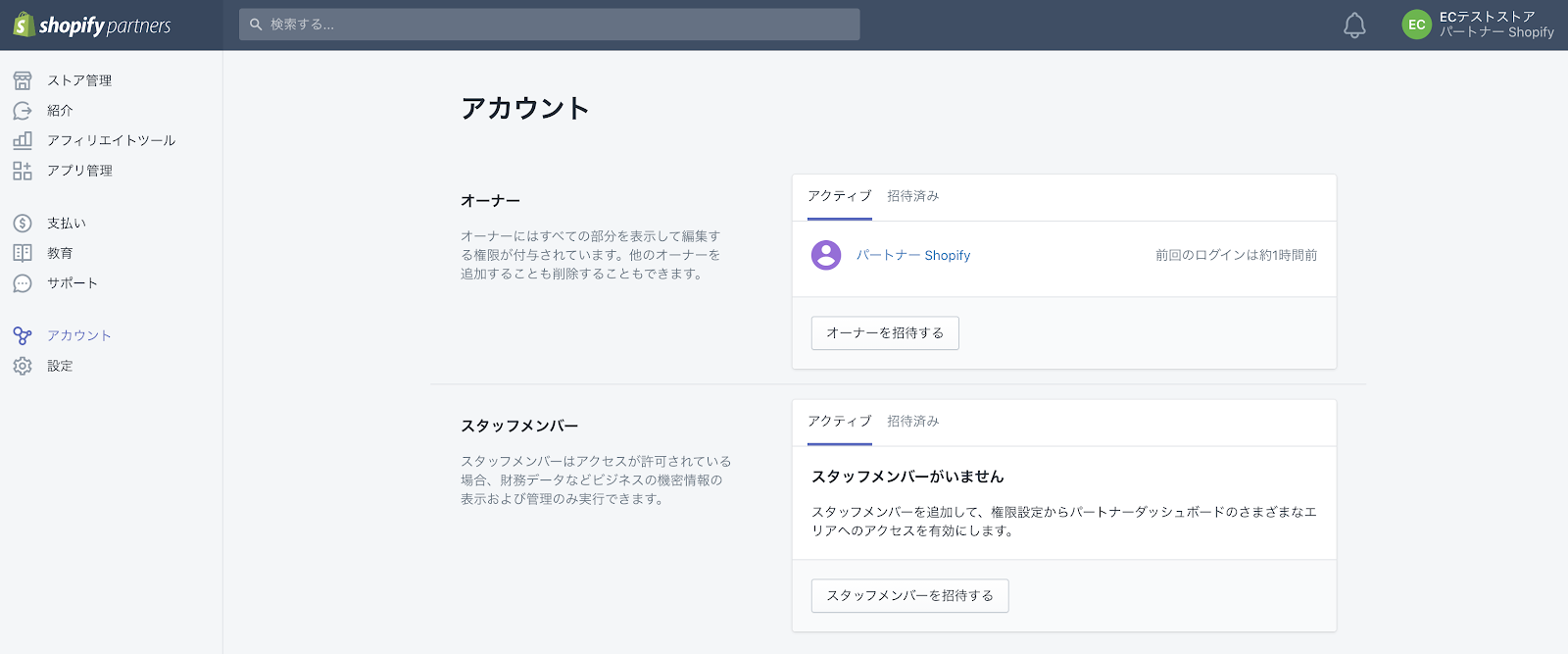Image resolution: width=1568 pixels, height=654 pixels.
Task: Click the ストア管理 store icon
Action: click(x=23, y=80)
